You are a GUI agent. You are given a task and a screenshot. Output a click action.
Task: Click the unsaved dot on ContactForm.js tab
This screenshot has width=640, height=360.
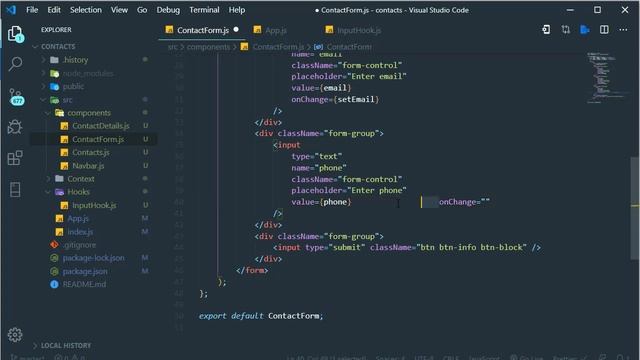click(x=236, y=29)
